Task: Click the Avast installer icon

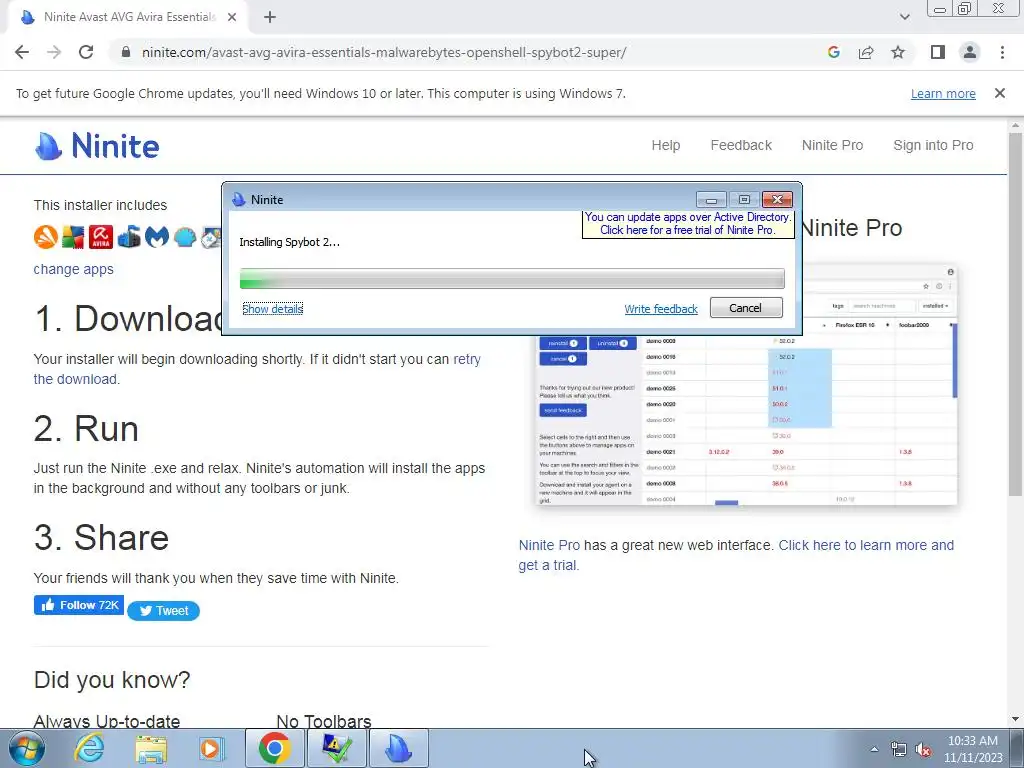Action: pos(46,236)
